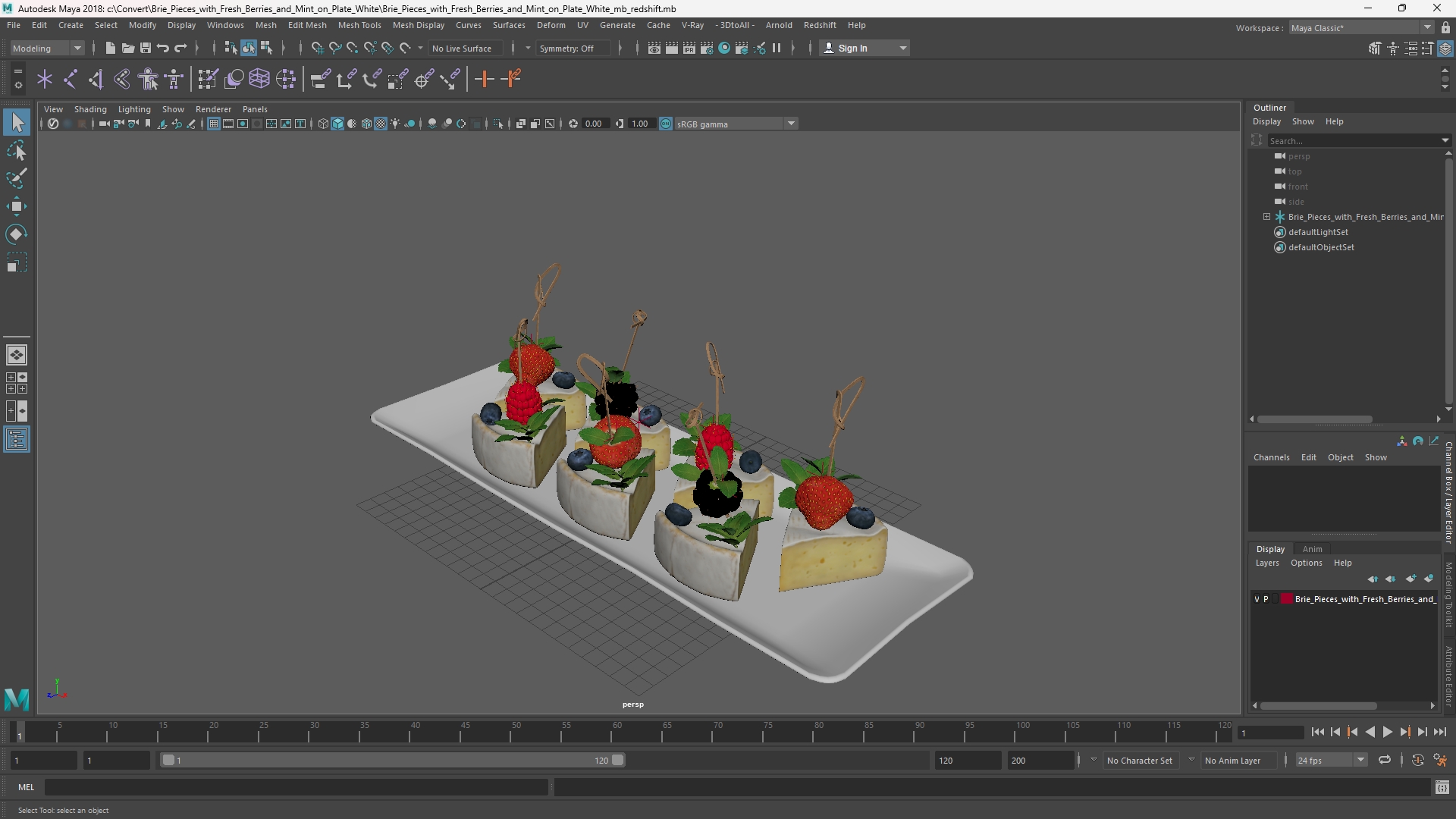Click the time range slider bar
Screen dimensions: 1456x819
(x=392, y=760)
